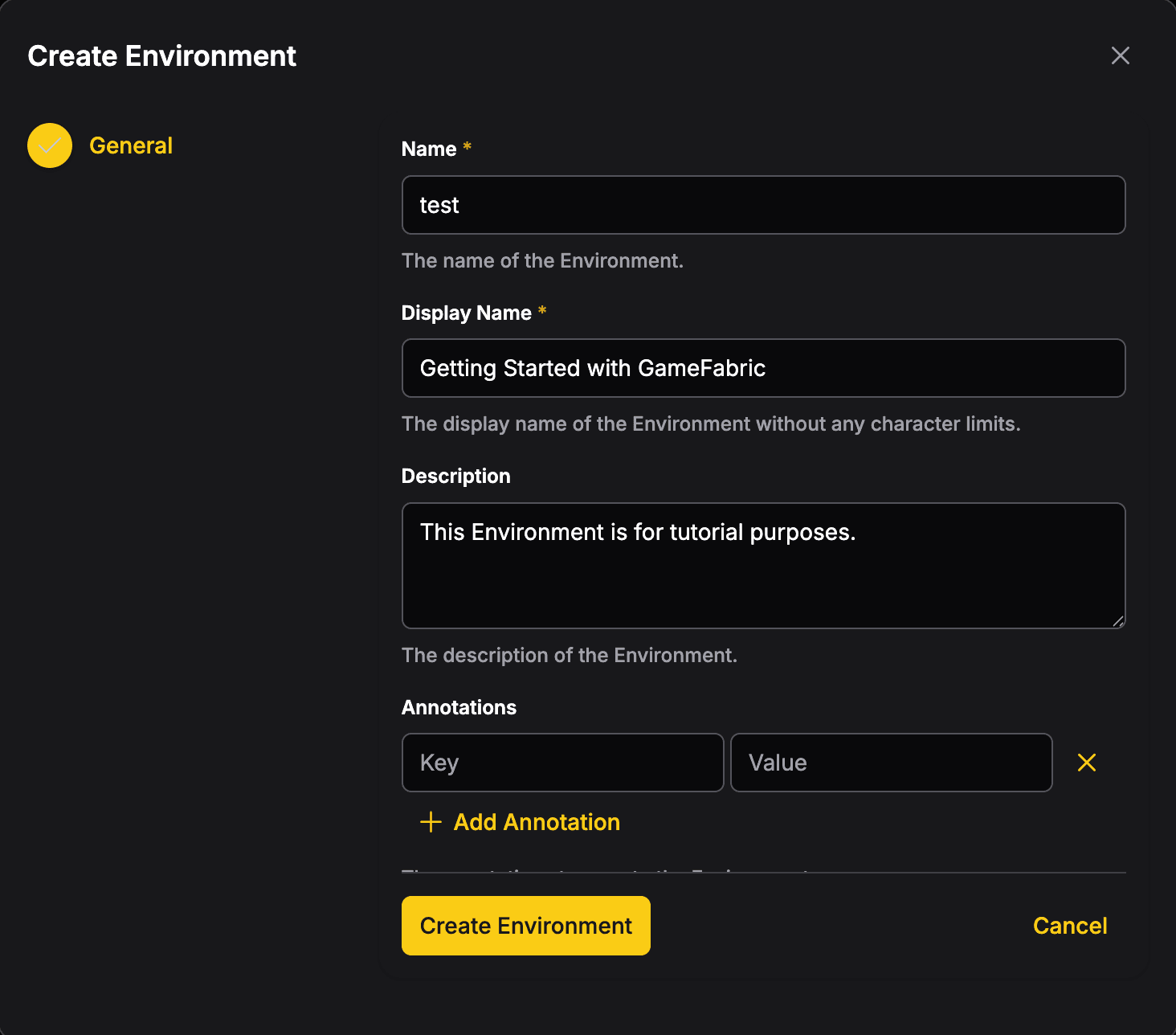Screen dimensions: 1176x1035
Task: Click the Display Name label
Action: (466, 313)
